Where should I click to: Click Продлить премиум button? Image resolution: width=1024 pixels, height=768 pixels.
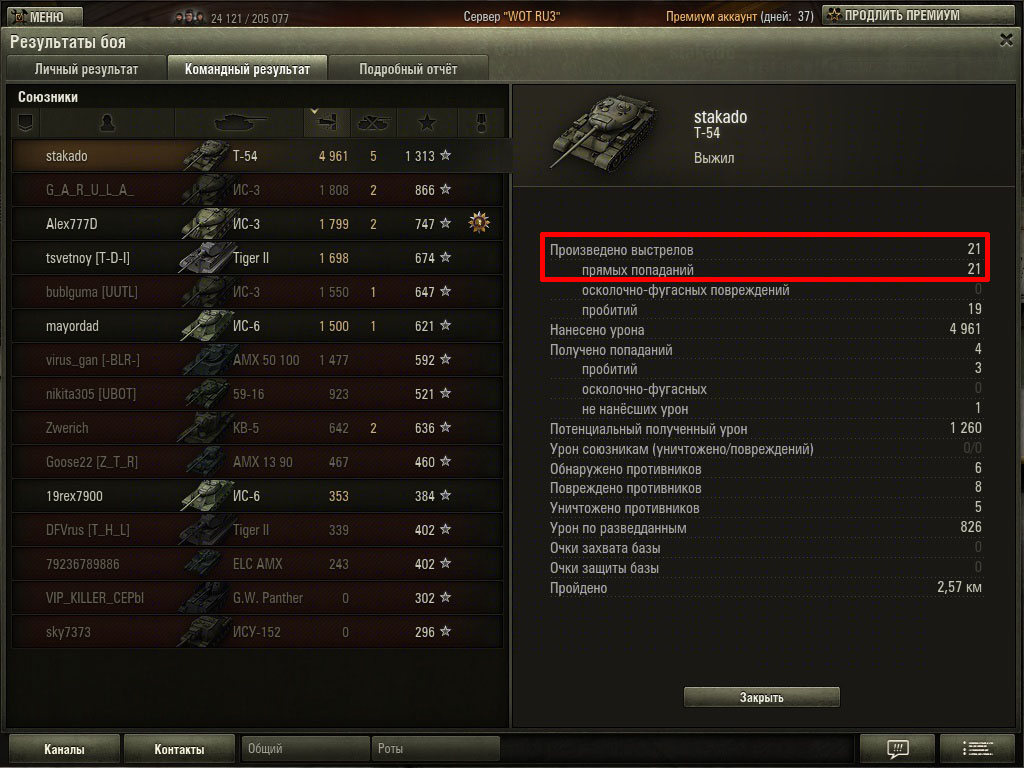pyautogui.click(x=918, y=15)
